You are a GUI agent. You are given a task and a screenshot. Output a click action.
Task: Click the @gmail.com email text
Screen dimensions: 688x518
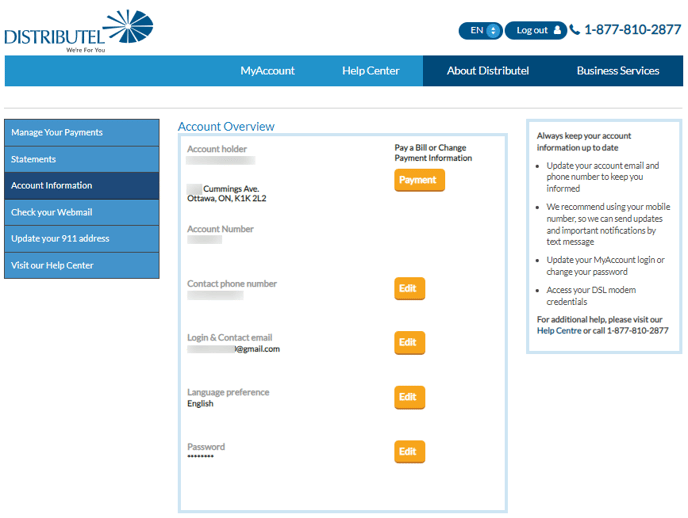[258, 349]
